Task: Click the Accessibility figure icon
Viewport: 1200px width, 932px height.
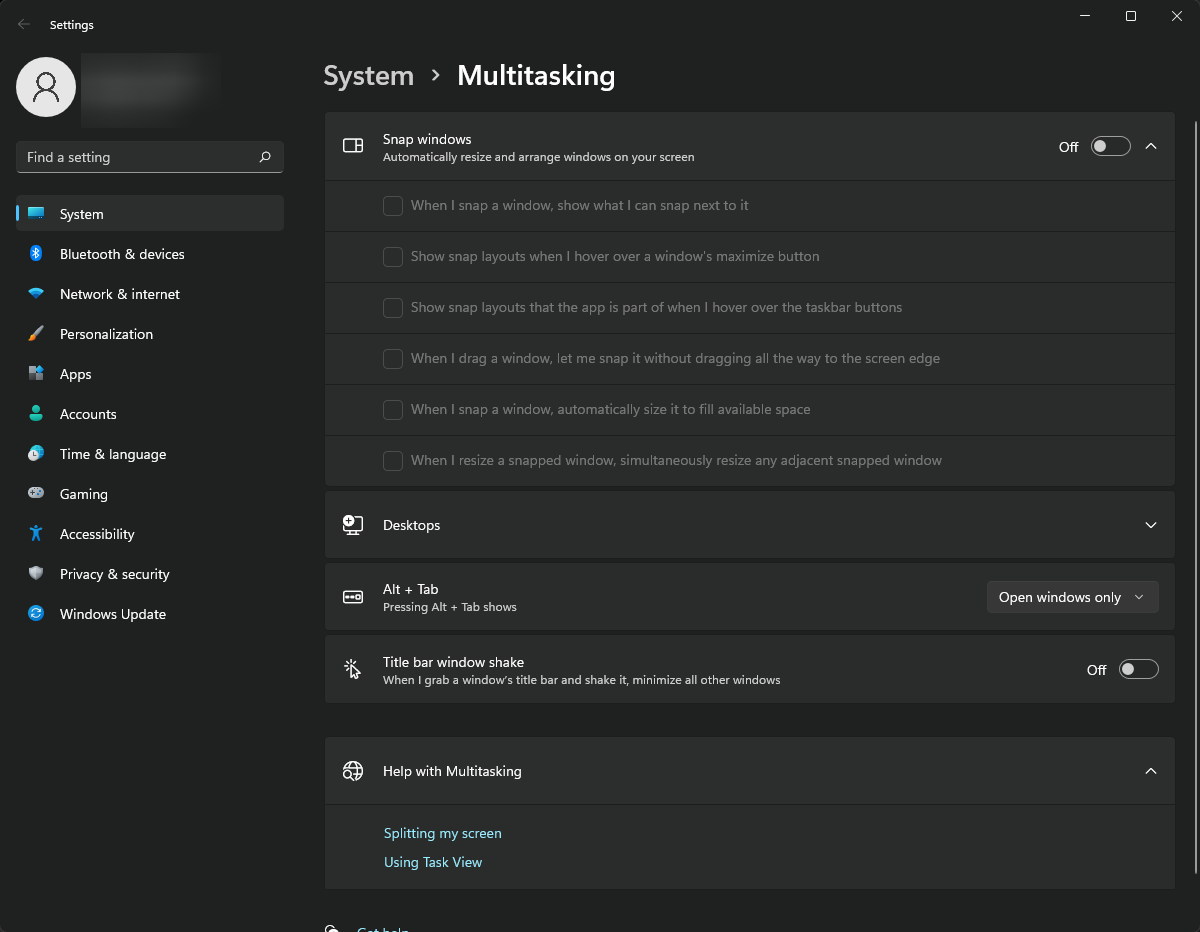Action: [36, 534]
